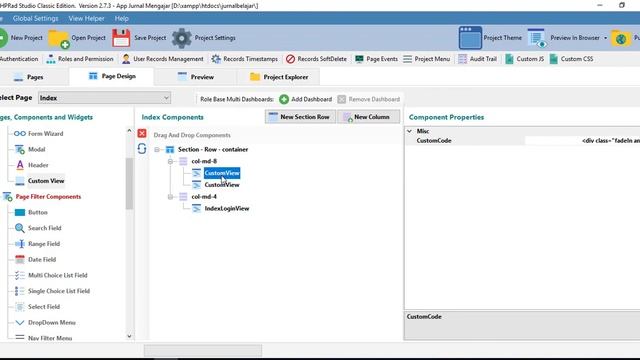Click the Remove Dashboard button
This screenshot has height=360, width=640.
pyautogui.click(x=369, y=99)
